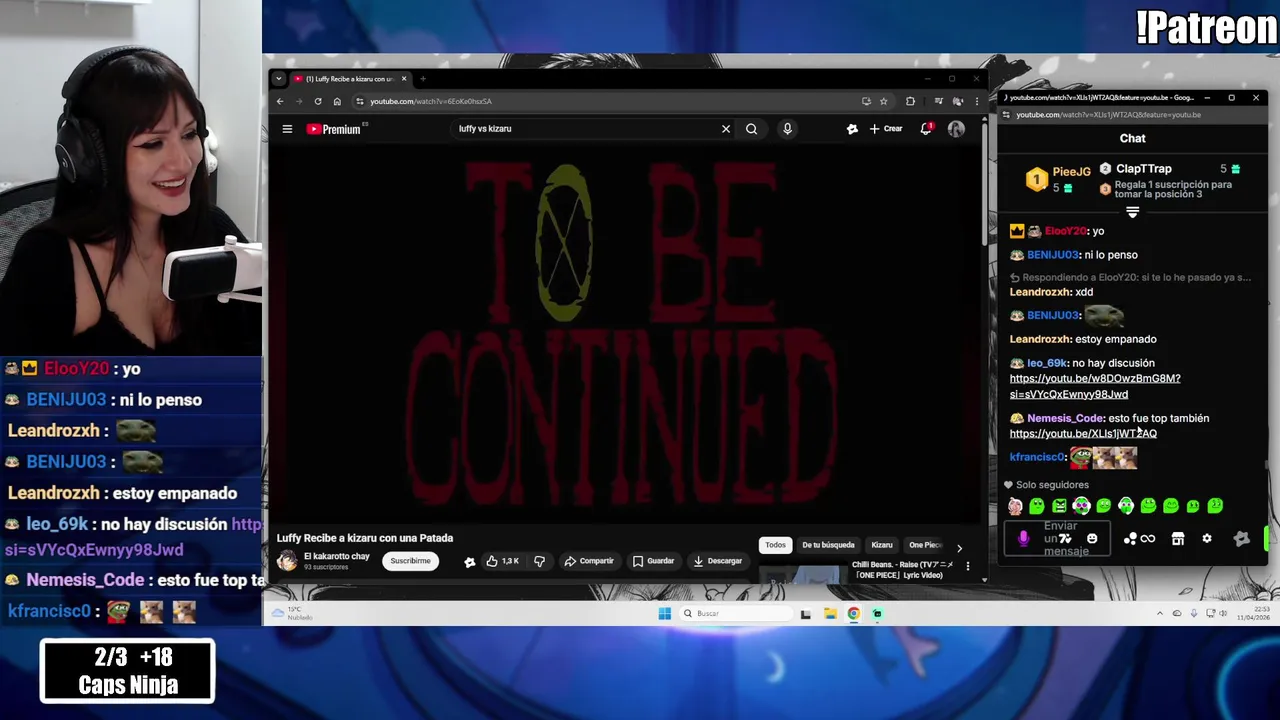
Task: Click the YouTube Premium logo
Action: (334, 129)
